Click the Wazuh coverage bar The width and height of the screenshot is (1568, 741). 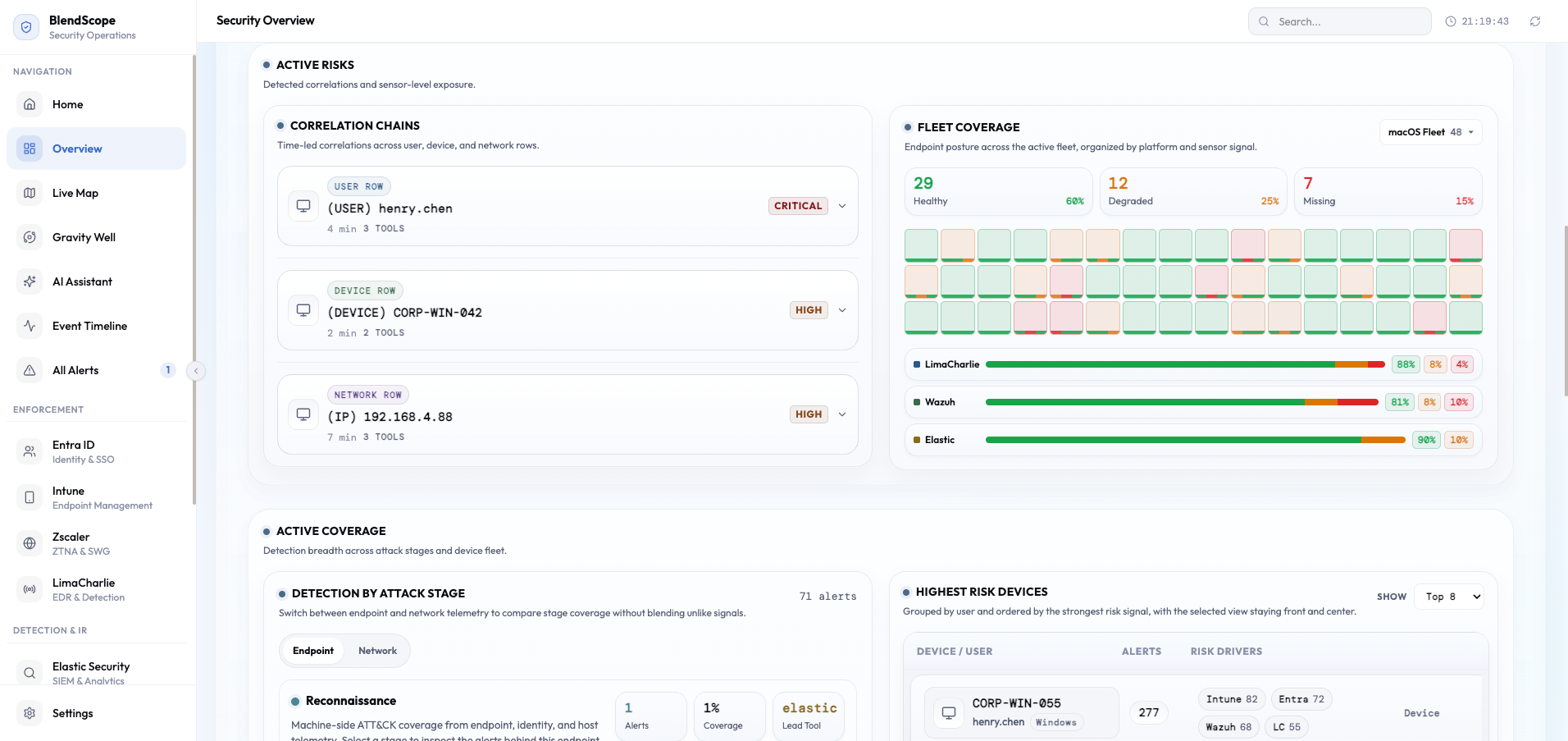(1182, 402)
